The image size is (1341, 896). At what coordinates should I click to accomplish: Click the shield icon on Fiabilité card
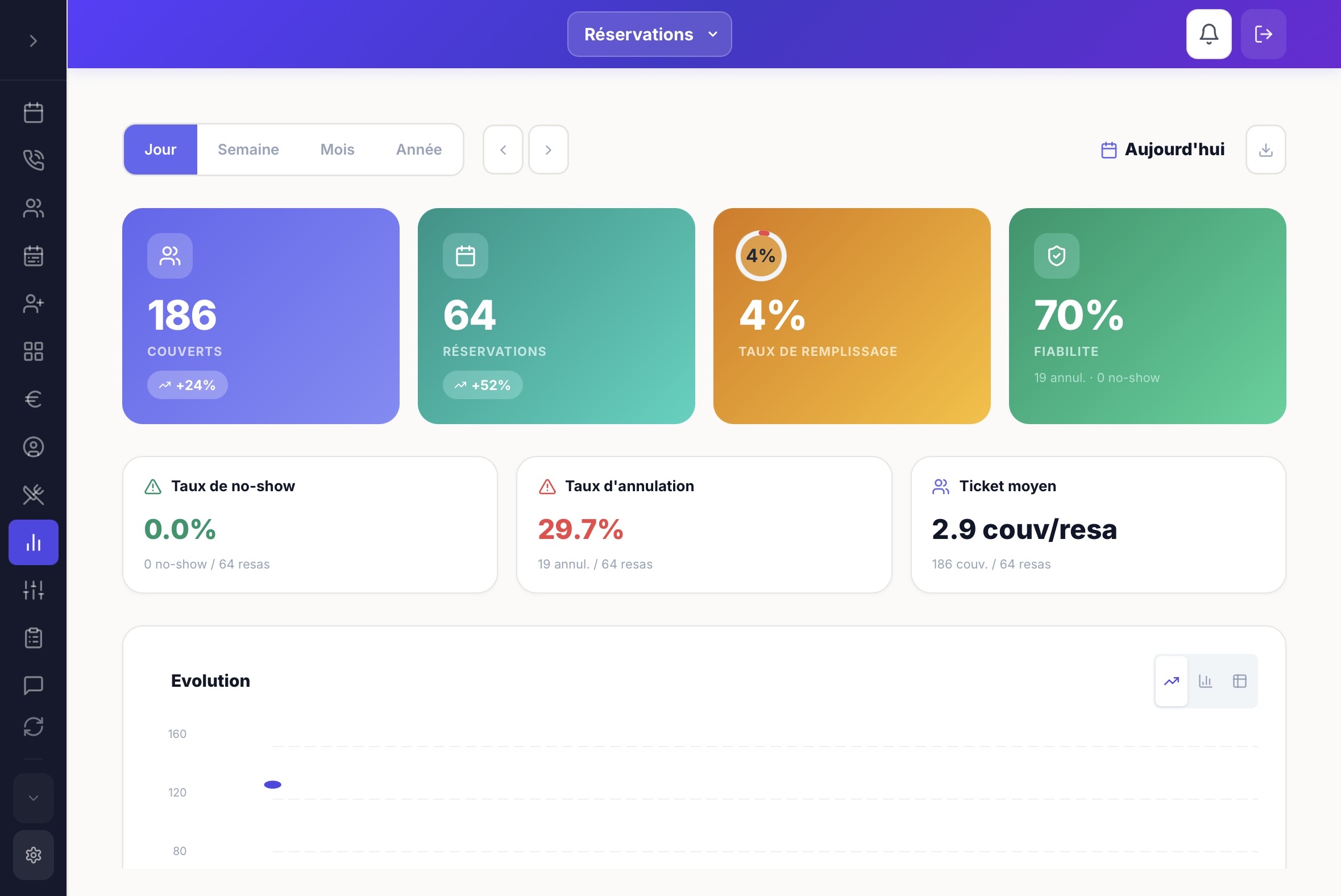click(x=1056, y=255)
